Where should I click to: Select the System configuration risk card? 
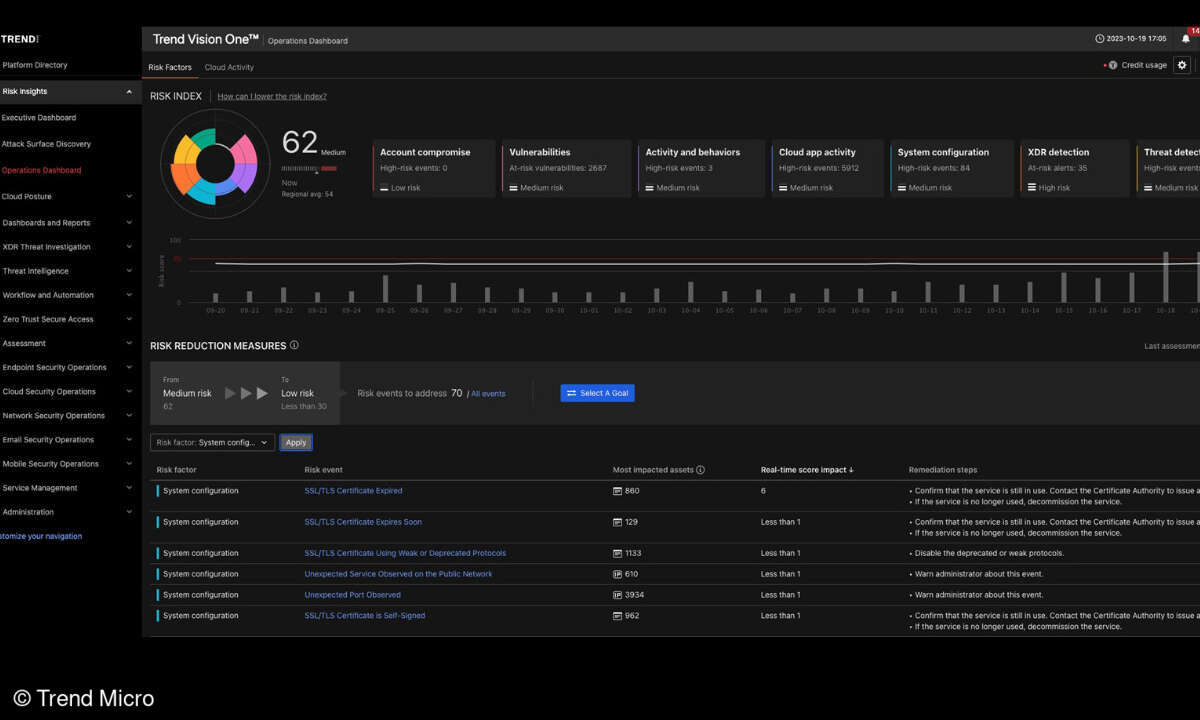tap(953, 169)
